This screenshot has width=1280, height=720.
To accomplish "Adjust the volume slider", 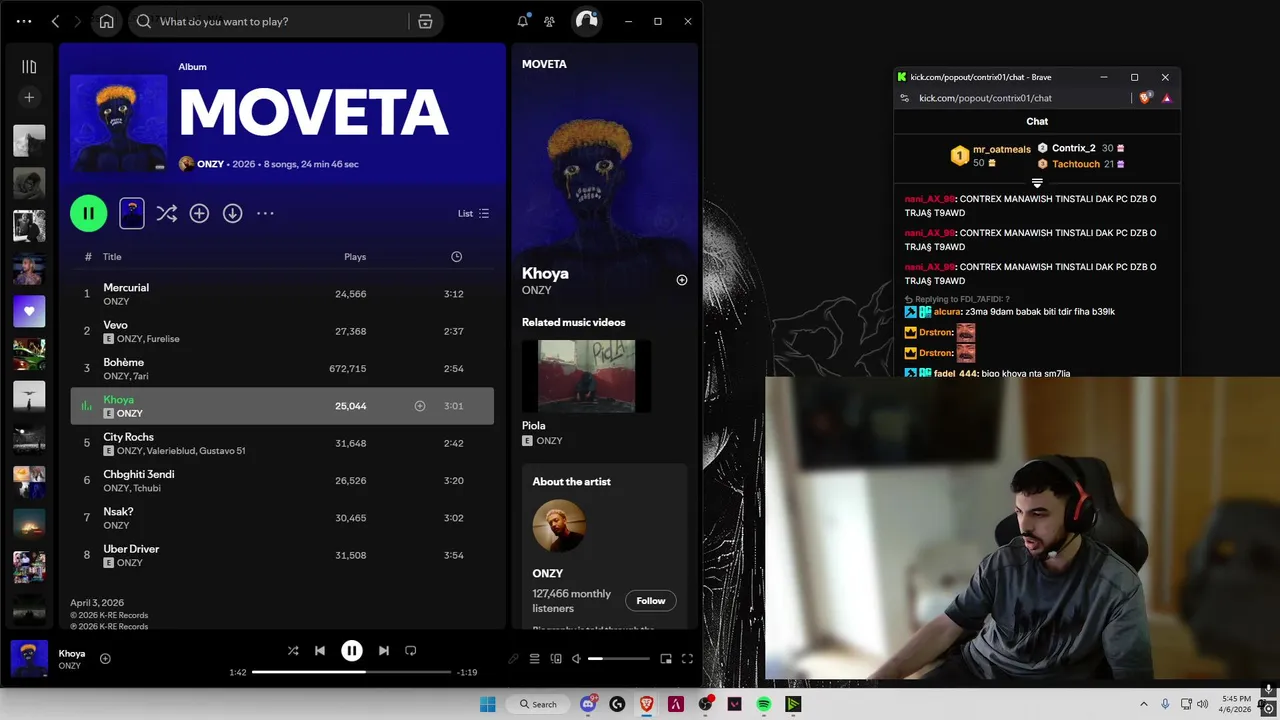I will click(618, 658).
